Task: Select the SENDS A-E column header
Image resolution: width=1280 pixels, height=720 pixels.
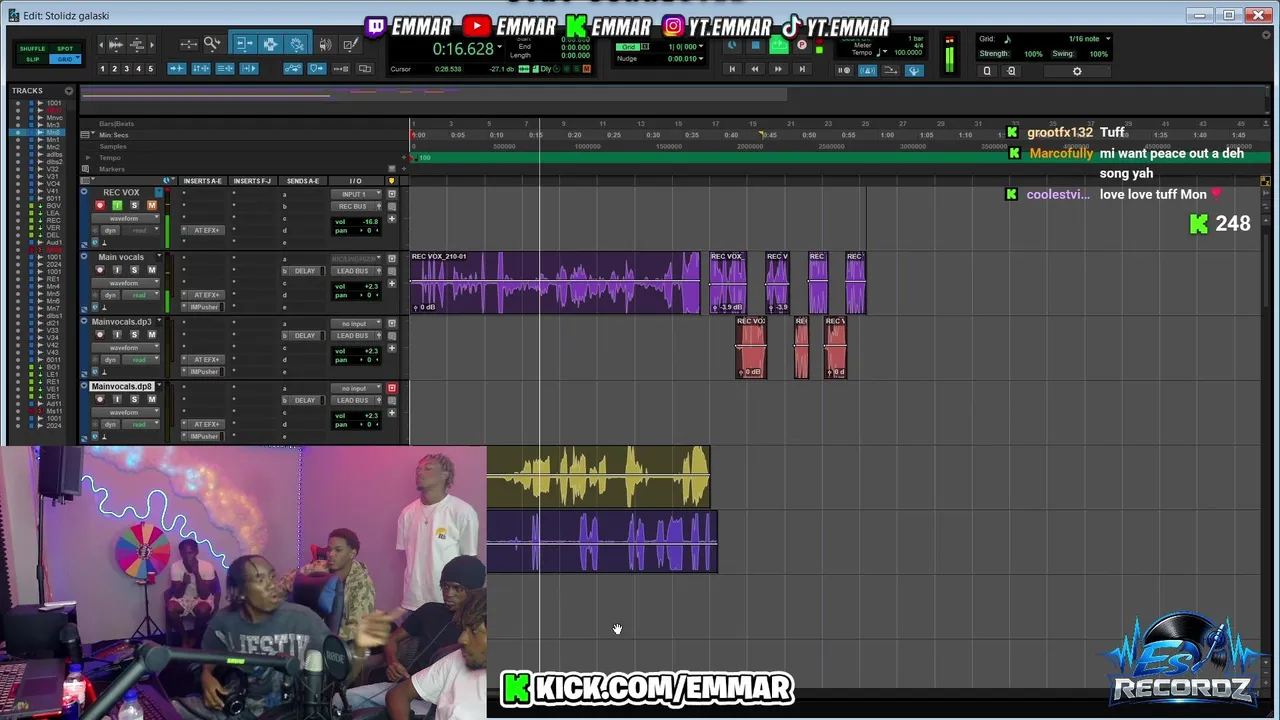Action: click(303, 181)
